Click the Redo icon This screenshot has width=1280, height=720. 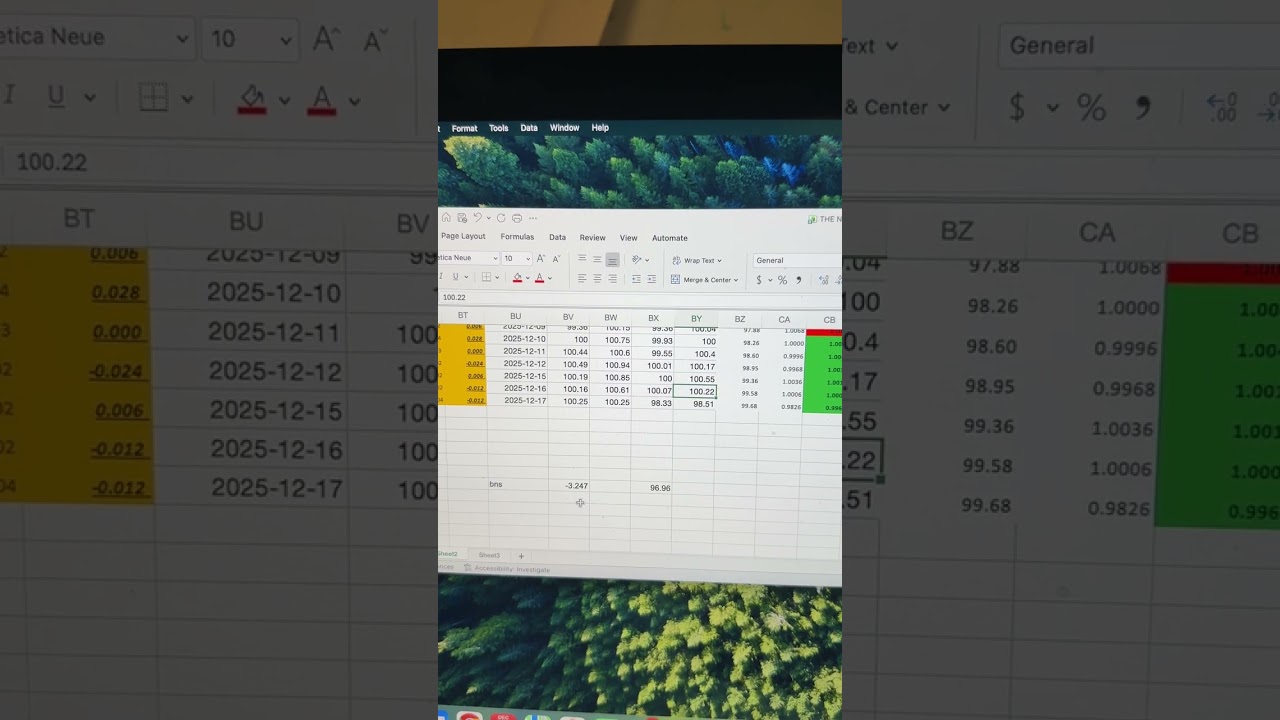point(501,218)
